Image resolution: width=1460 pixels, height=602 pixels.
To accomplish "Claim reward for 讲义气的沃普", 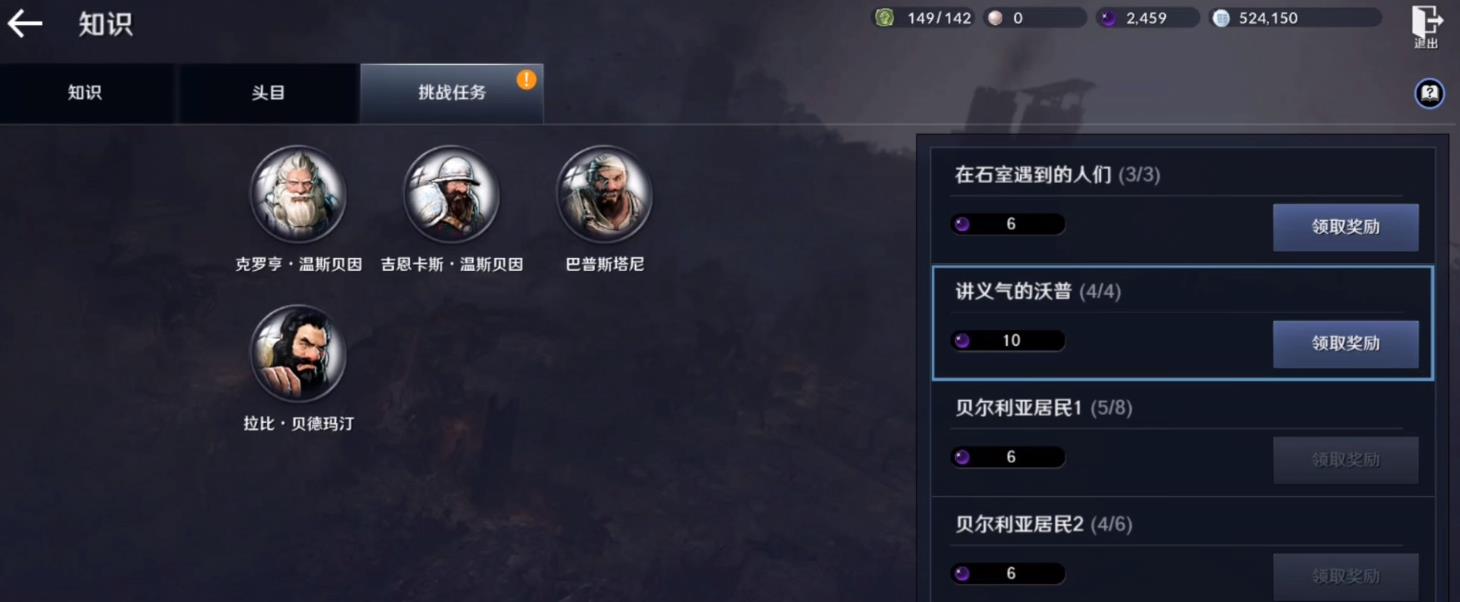I will 1345,344.
